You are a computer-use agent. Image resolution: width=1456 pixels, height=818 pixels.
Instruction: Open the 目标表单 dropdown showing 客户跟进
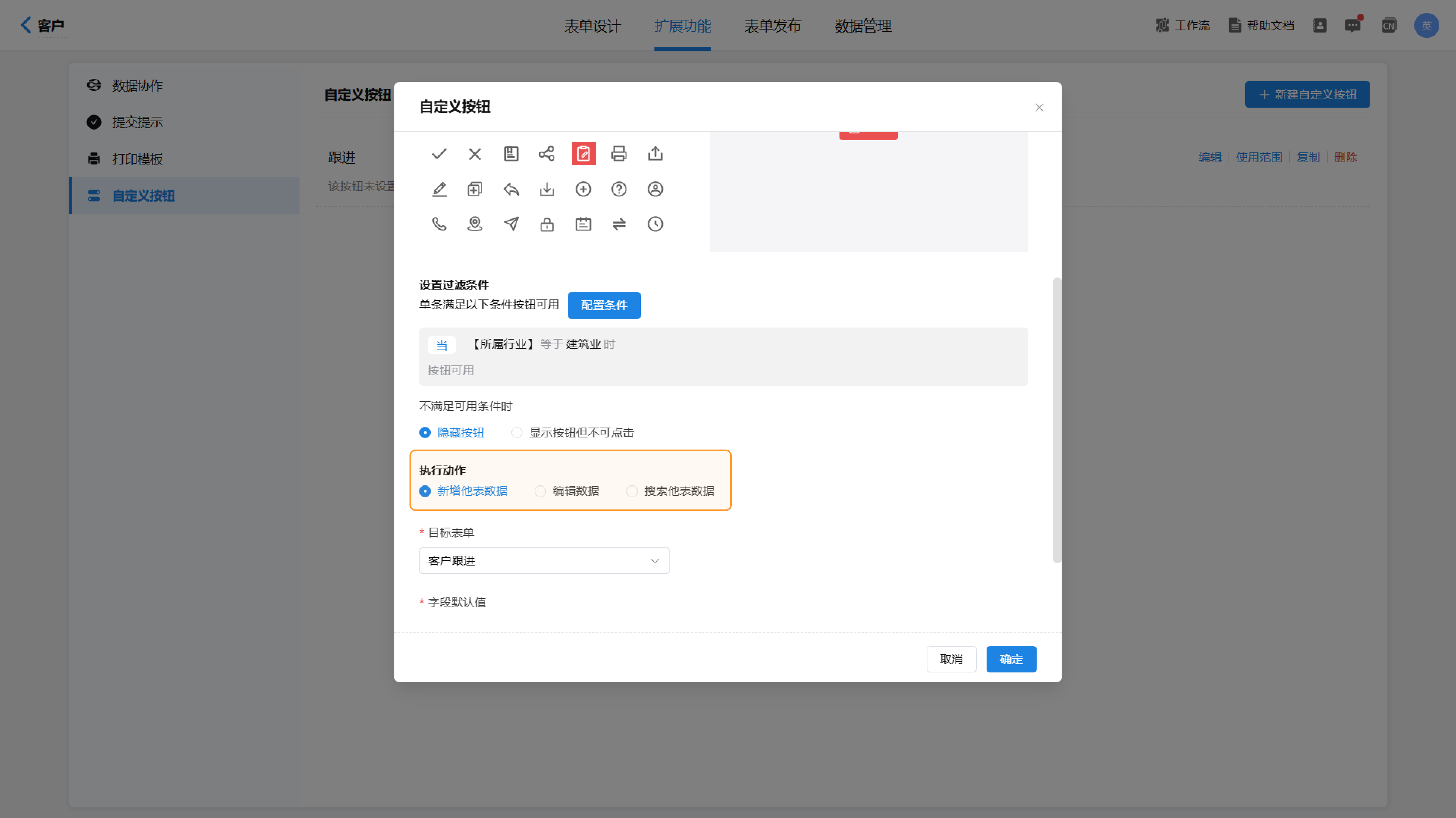point(544,560)
